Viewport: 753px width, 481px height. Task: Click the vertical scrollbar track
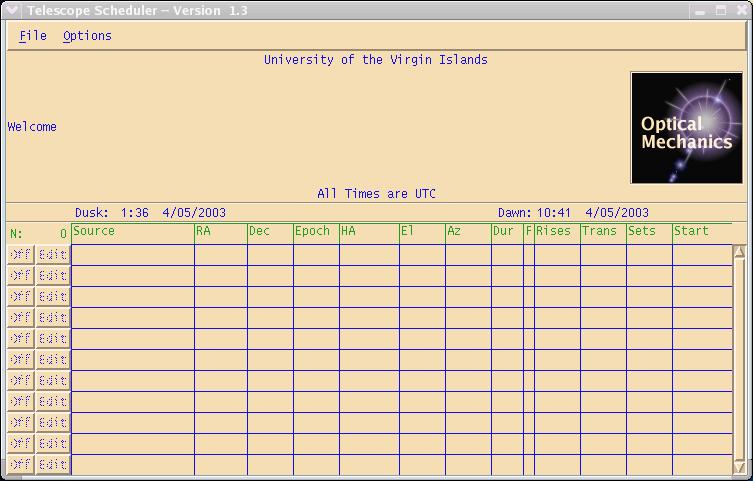point(739,360)
